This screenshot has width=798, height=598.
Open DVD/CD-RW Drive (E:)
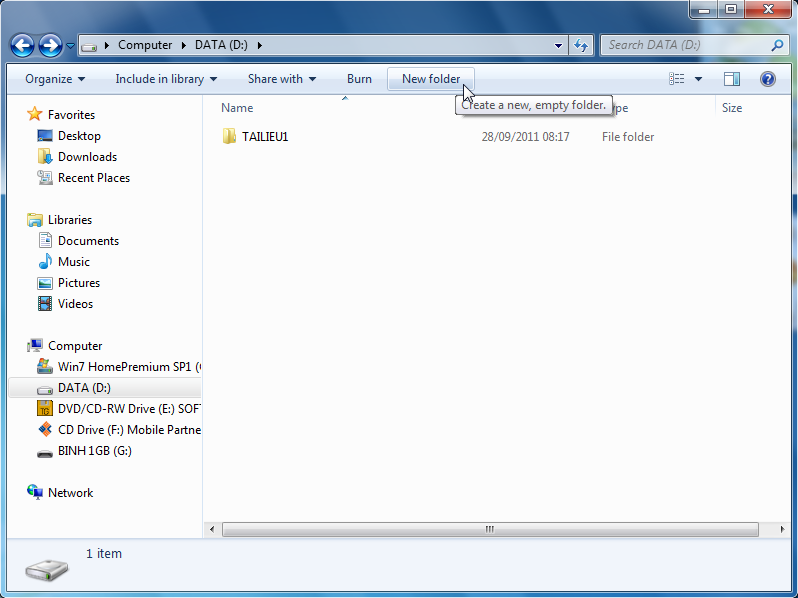click(x=128, y=409)
